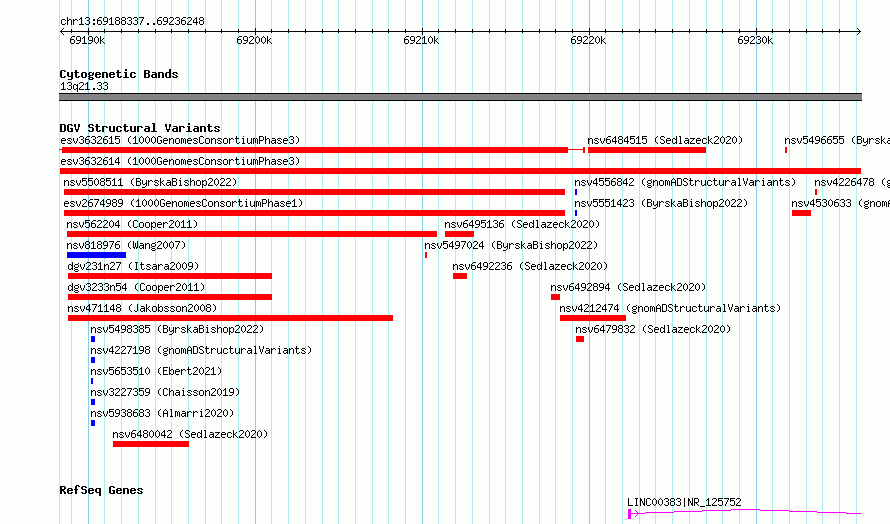
Task: Click nsv6492236 (Sedlazeck2020) label
Action: click(x=530, y=266)
